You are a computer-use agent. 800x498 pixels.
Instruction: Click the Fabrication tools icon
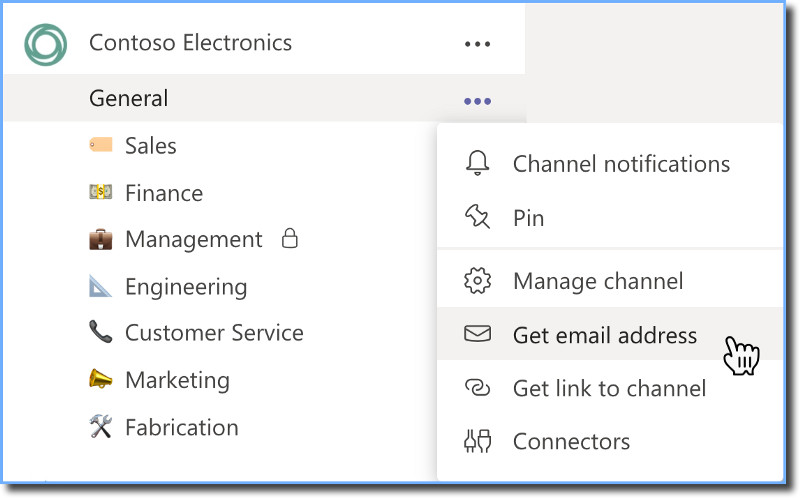point(101,426)
